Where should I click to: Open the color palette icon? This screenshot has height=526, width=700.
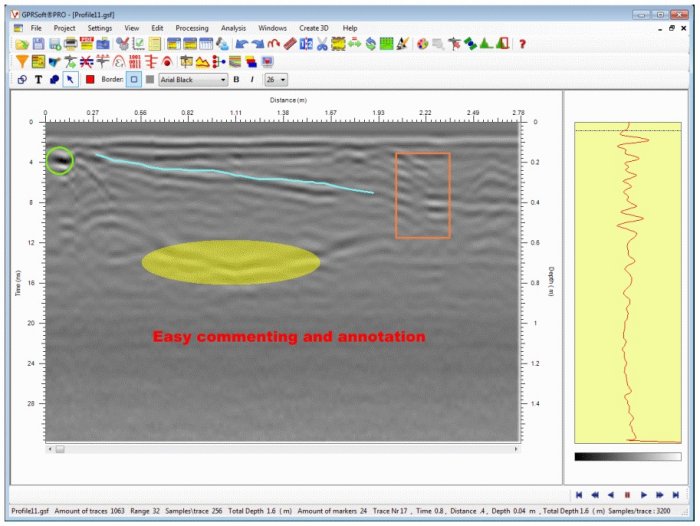(423, 45)
